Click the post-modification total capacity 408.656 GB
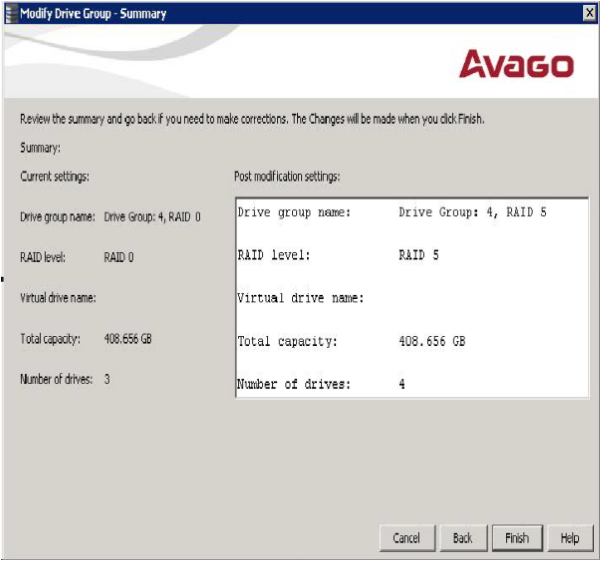This screenshot has width=601, height=561. coord(432,342)
